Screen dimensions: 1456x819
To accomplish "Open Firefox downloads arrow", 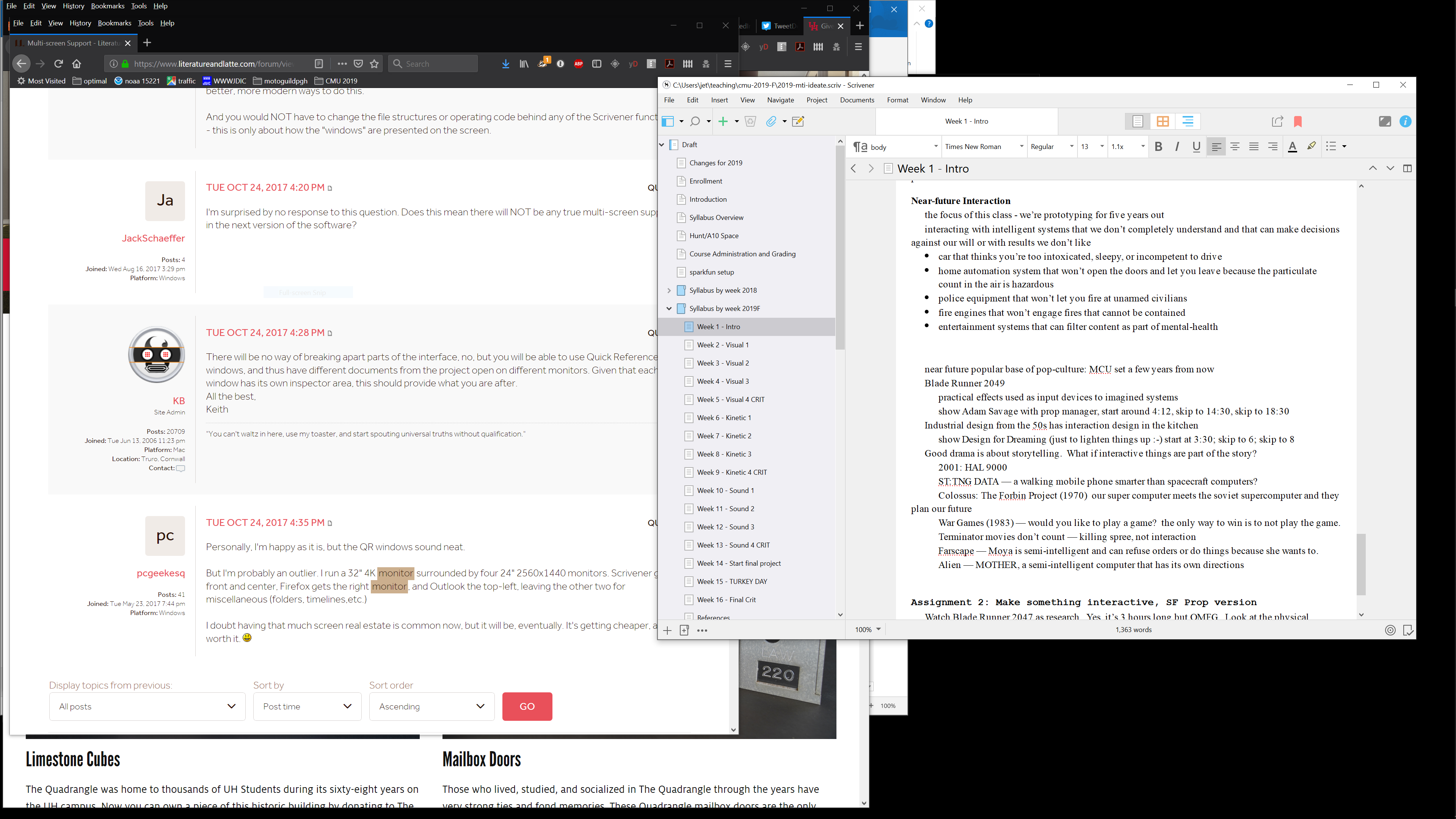I will tap(505, 64).
